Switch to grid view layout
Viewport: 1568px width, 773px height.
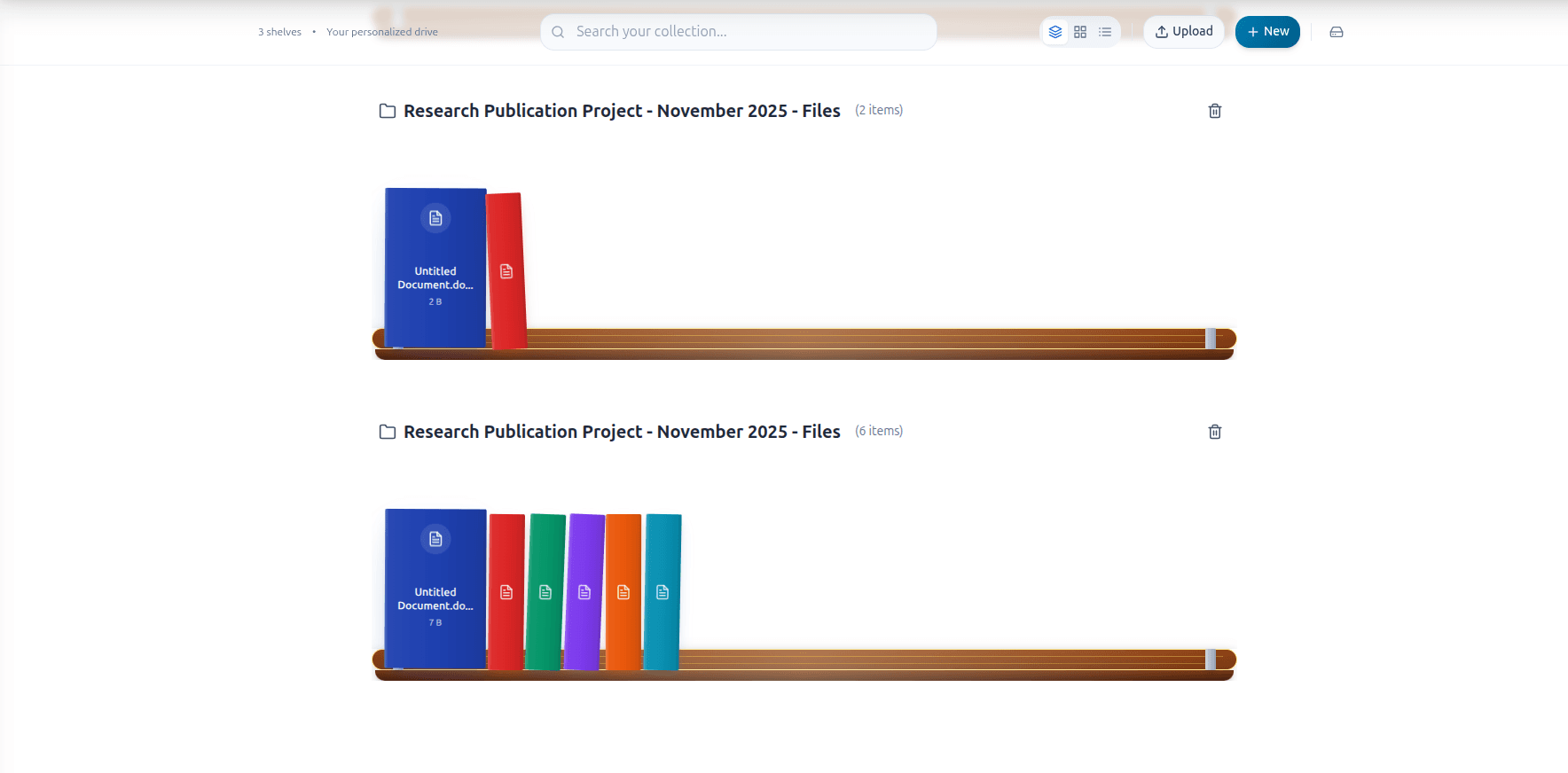1080,32
